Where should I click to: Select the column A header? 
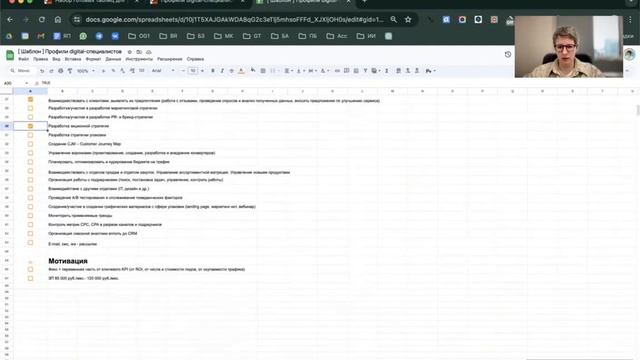tap(31, 91)
